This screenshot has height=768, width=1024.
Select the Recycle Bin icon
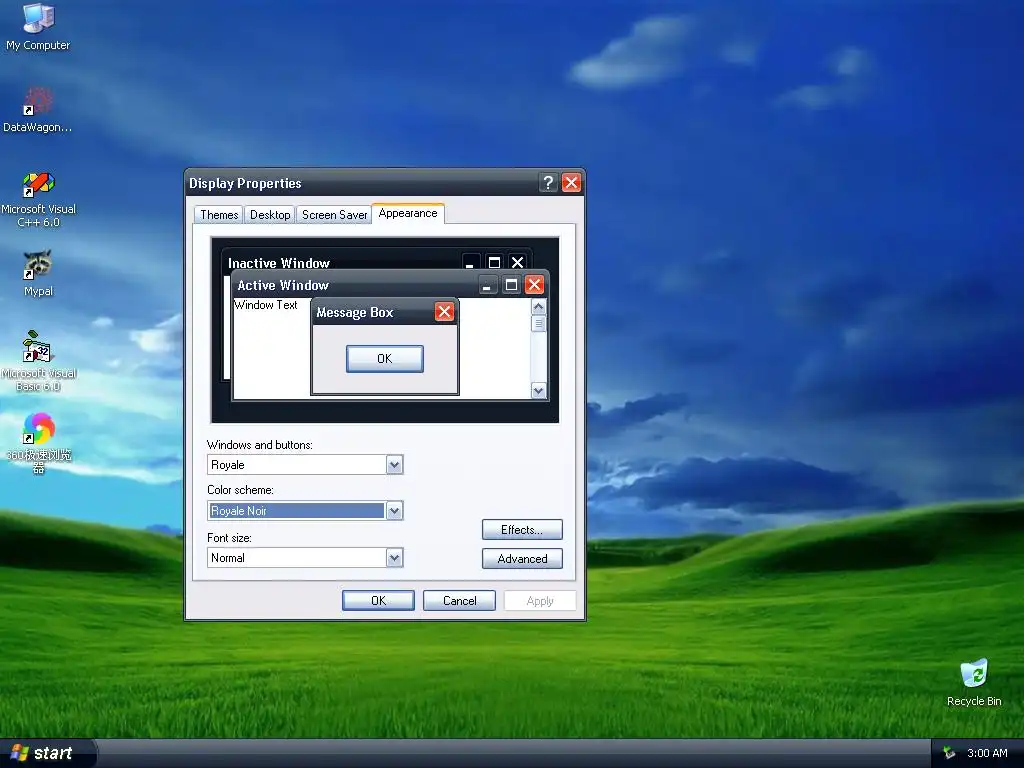[x=974, y=682]
